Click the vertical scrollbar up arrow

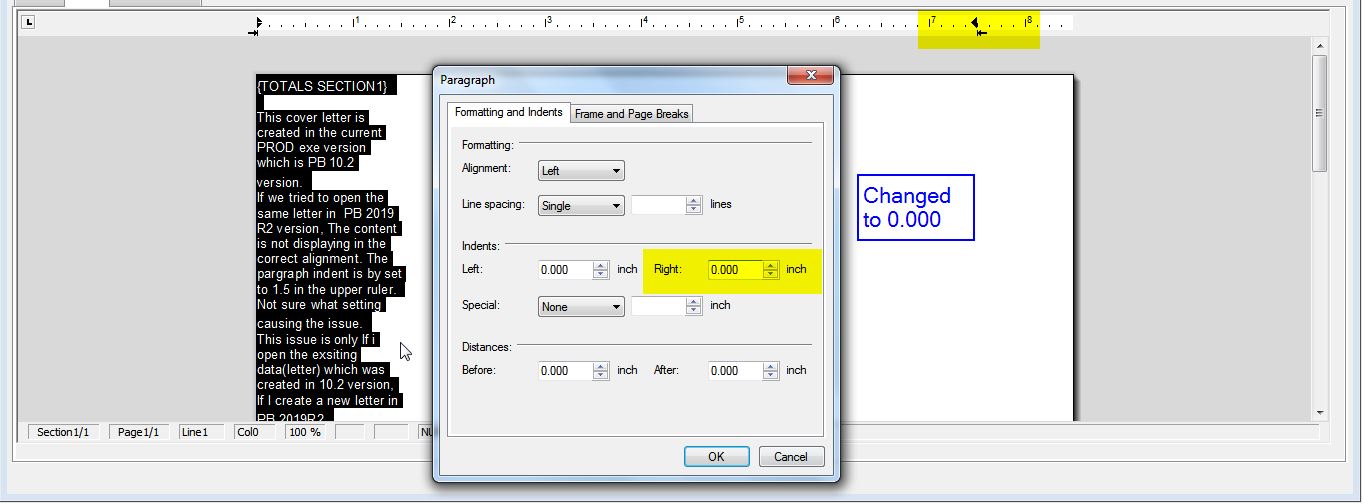coord(1320,47)
